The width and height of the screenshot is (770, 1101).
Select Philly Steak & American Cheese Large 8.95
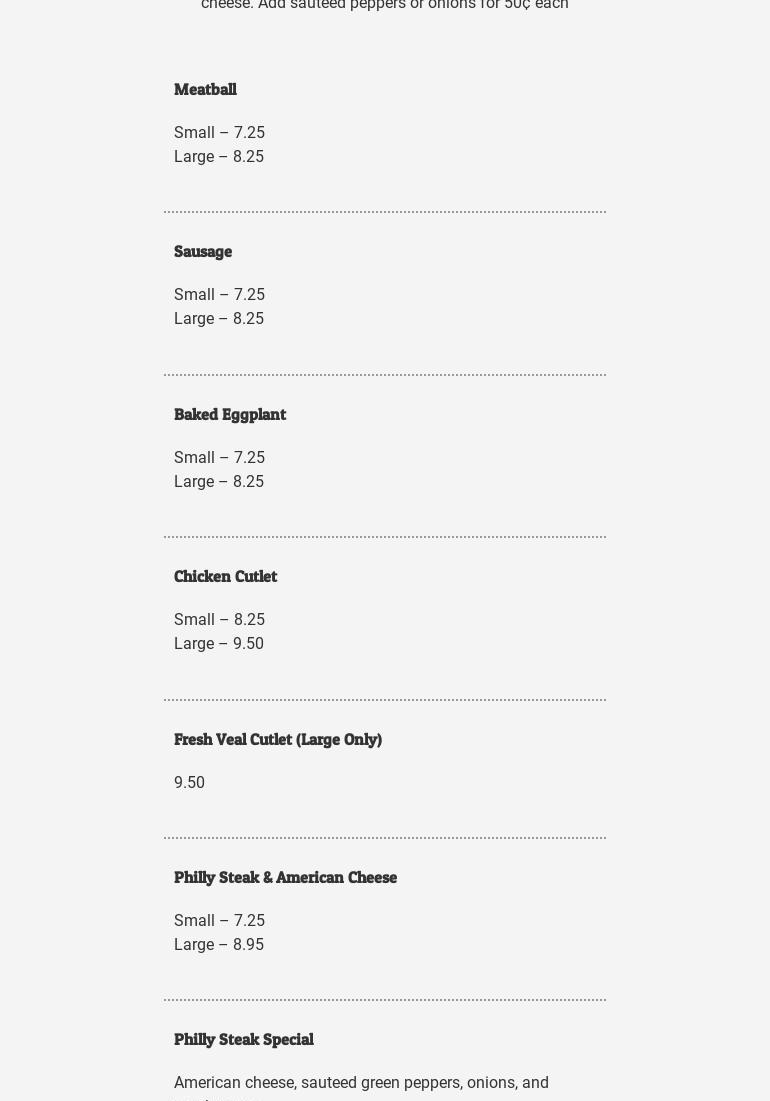pyautogui.click(x=219, y=945)
